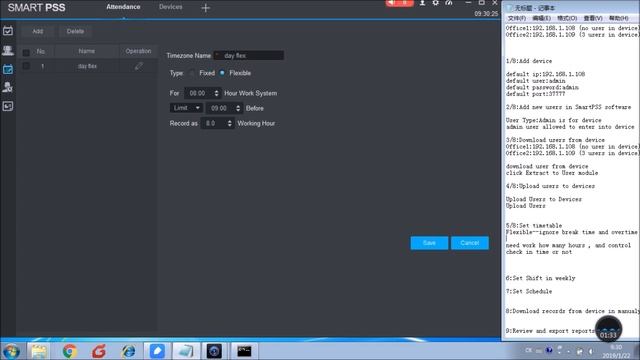Click the '4/8:Upload users to devices' line in Notepad

click(x=550, y=186)
